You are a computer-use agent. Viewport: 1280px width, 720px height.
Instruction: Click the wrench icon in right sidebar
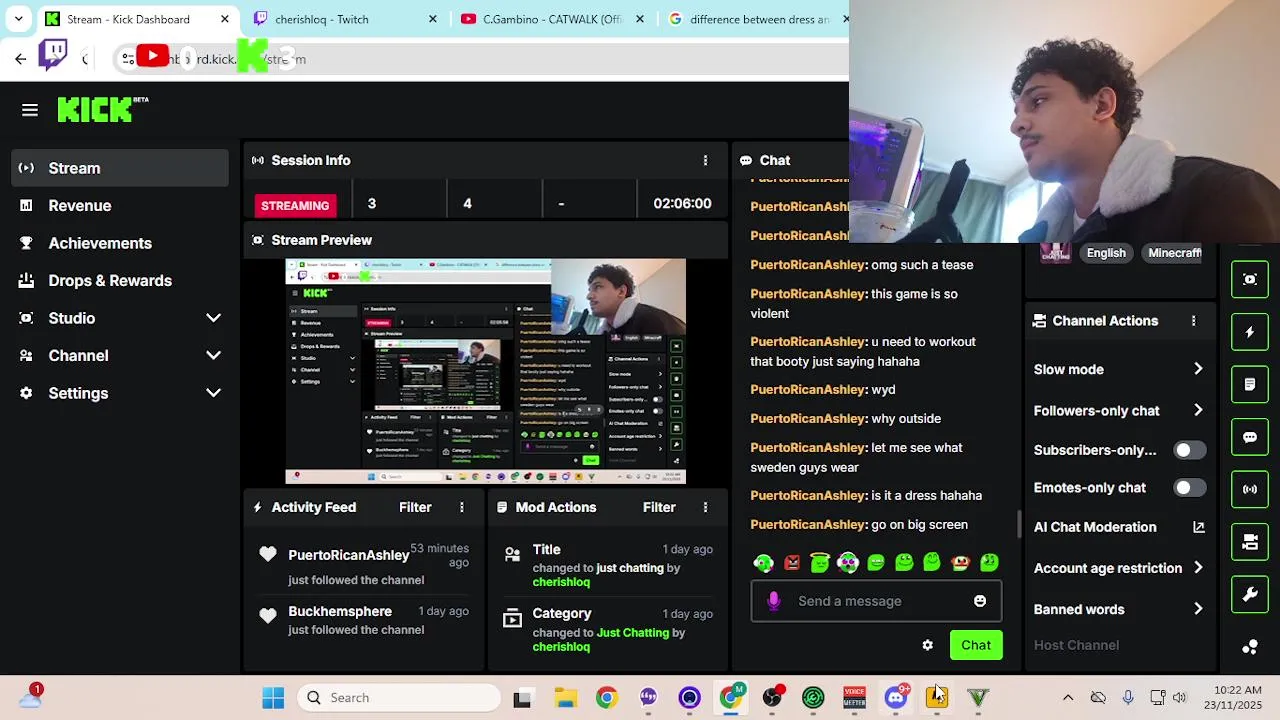point(1250,594)
